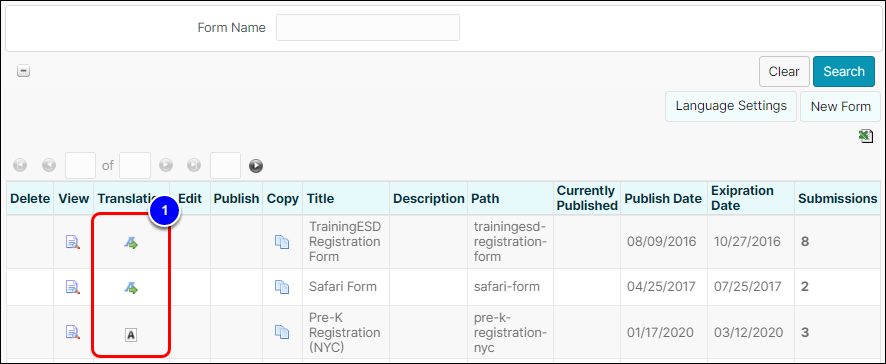
Task: Copy the Pre-K Registration (NYC) form
Action: tap(282, 332)
